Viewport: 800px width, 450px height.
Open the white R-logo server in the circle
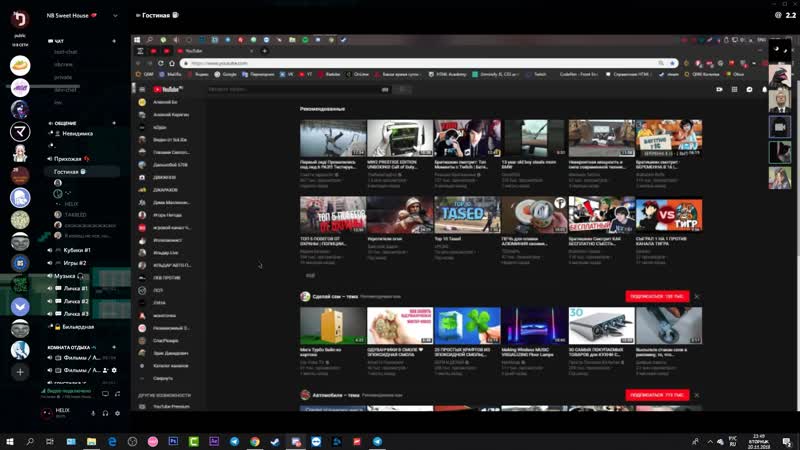[x=20, y=132]
